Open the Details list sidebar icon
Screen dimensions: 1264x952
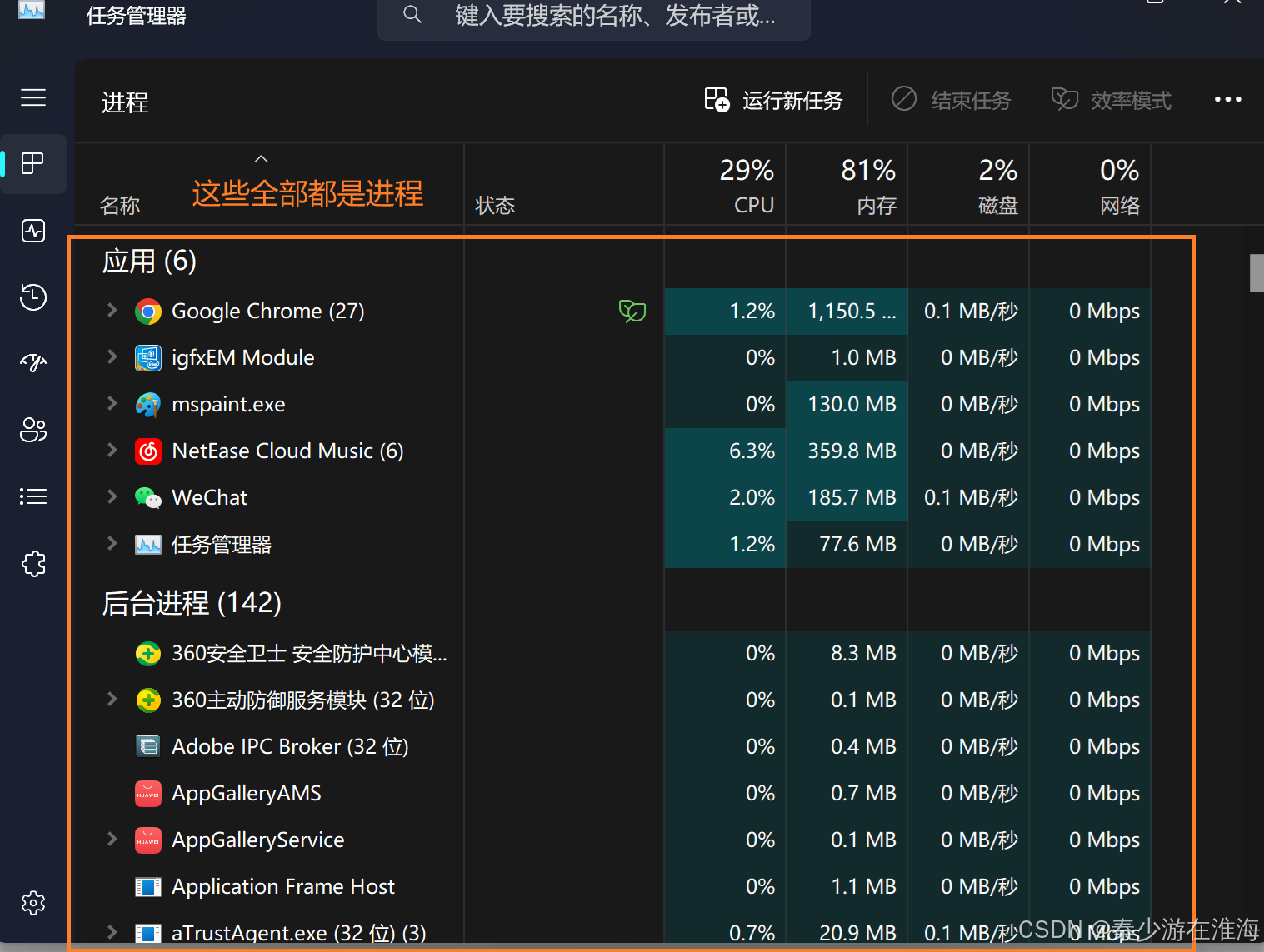pyautogui.click(x=33, y=496)
